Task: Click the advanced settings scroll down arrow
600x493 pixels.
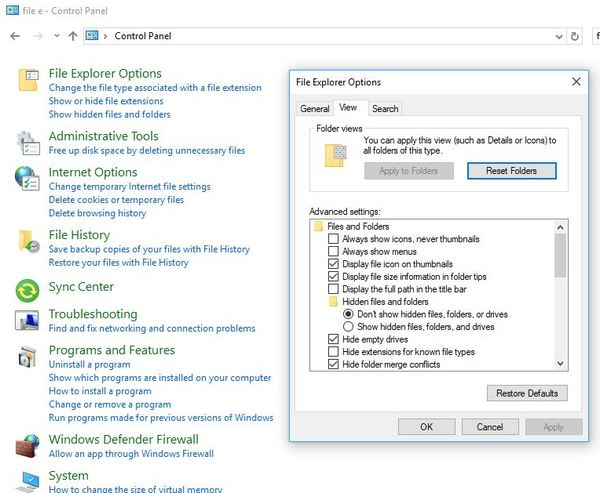Action: pyautogui.click(x=561, y=363)
